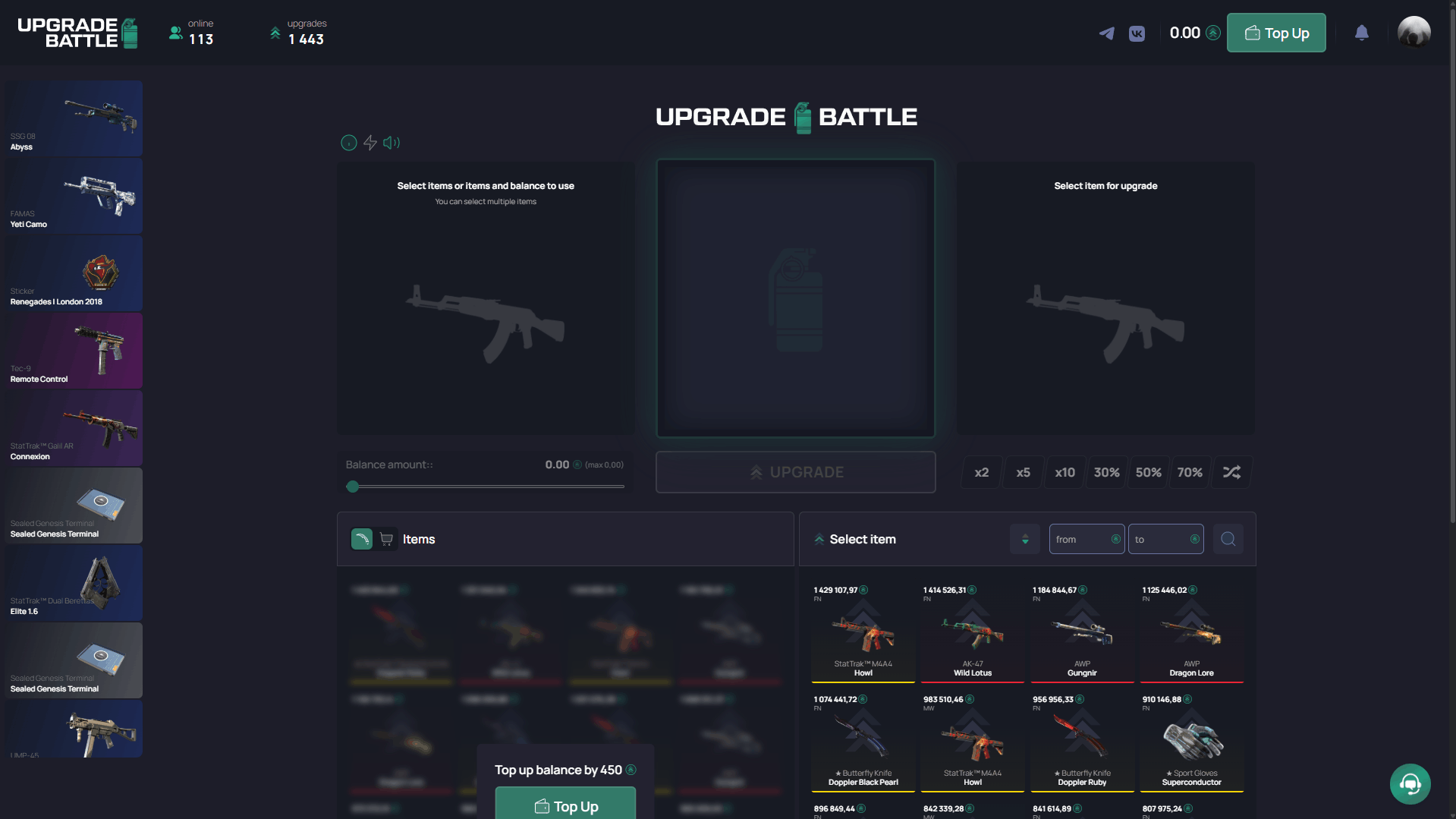Viewport: 1456px width, 819px height.
Task: Open the upper Sealed Genesis Terminal drop
Action: (x=74, y=506)
